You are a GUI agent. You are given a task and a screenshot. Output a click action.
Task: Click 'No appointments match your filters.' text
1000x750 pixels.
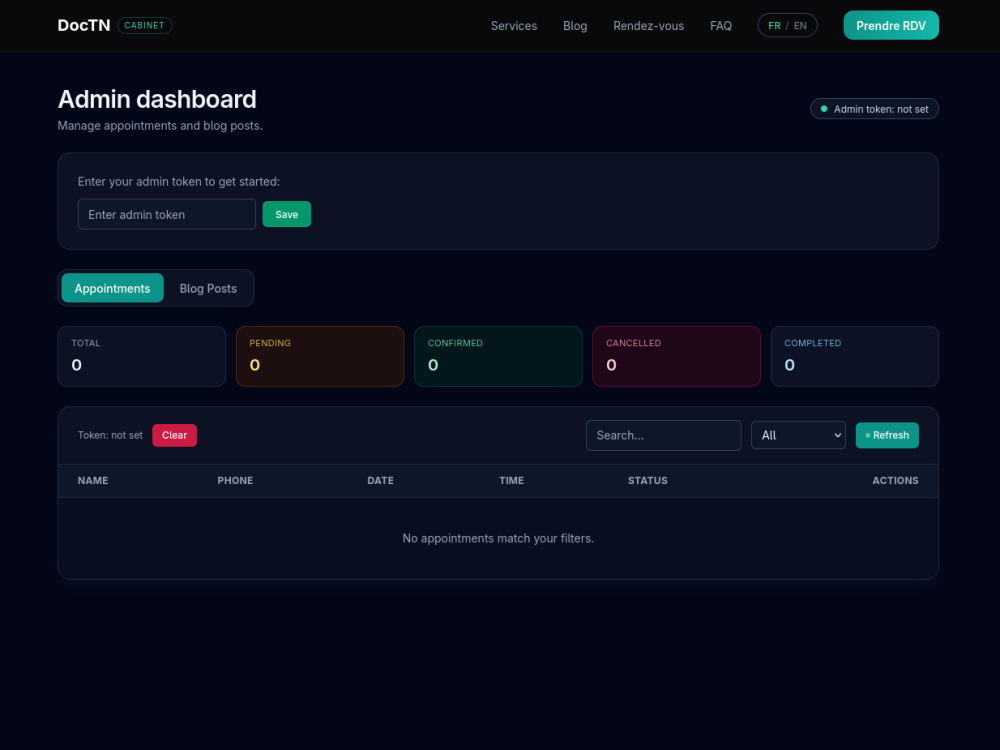(498, 538)
